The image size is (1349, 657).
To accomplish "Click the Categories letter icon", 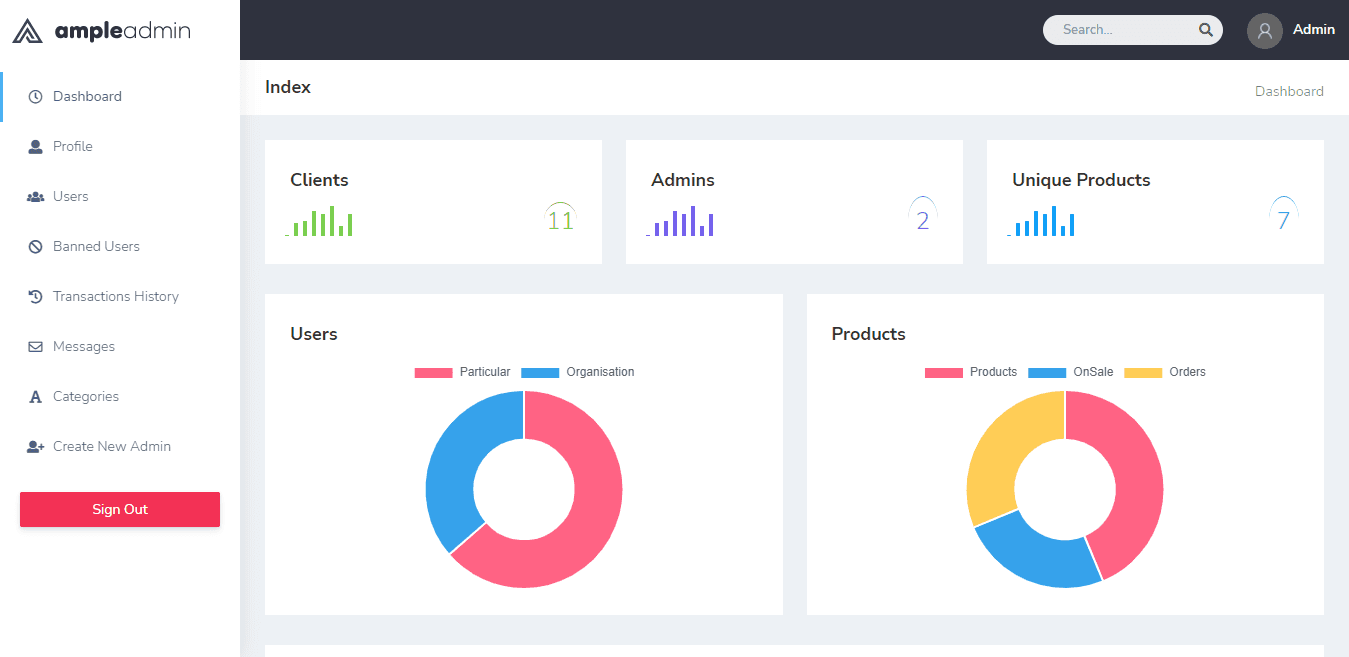I will (x=35, y=397).
